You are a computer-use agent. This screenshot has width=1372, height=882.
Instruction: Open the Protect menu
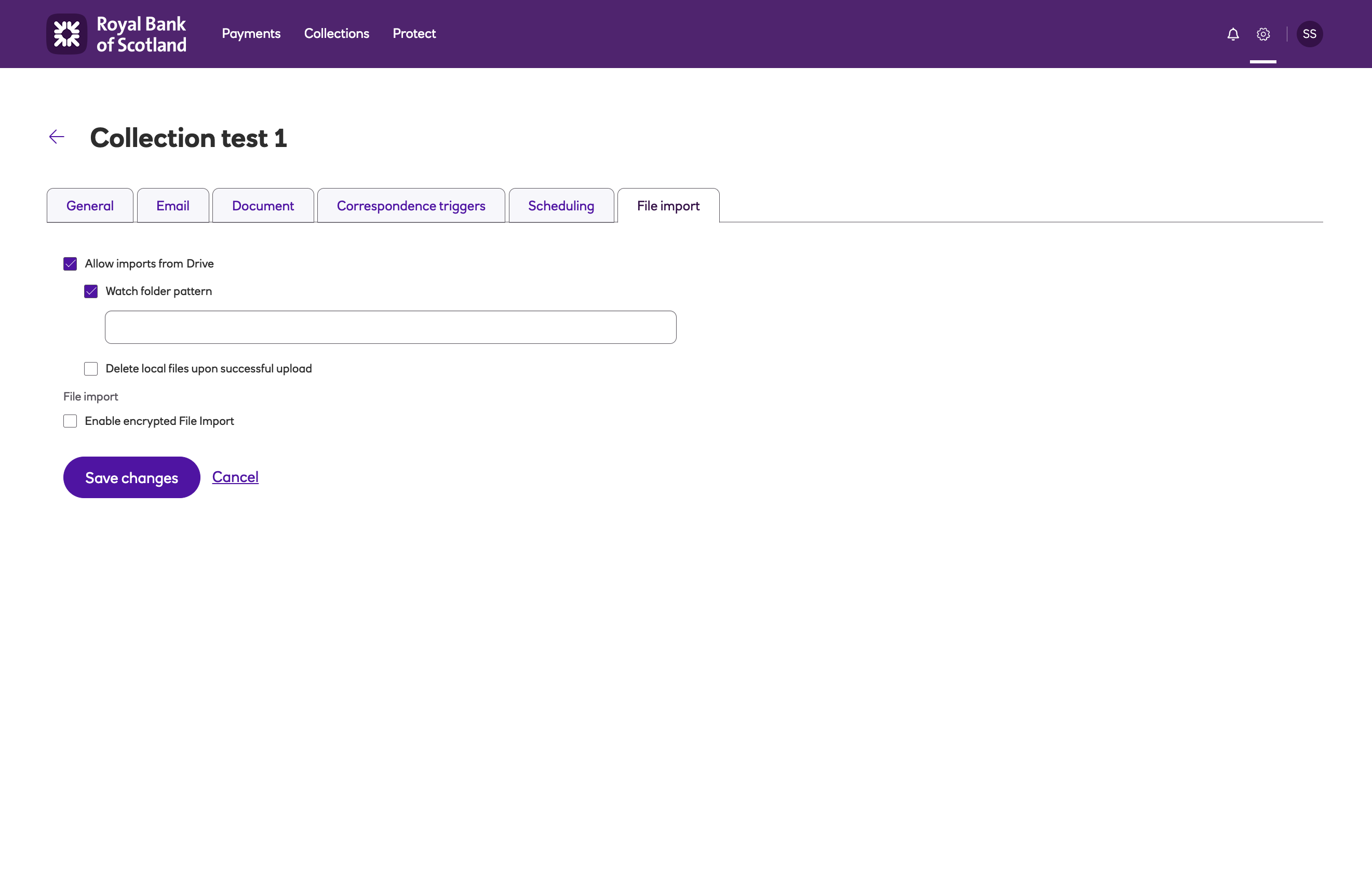(x=414, y=34)
